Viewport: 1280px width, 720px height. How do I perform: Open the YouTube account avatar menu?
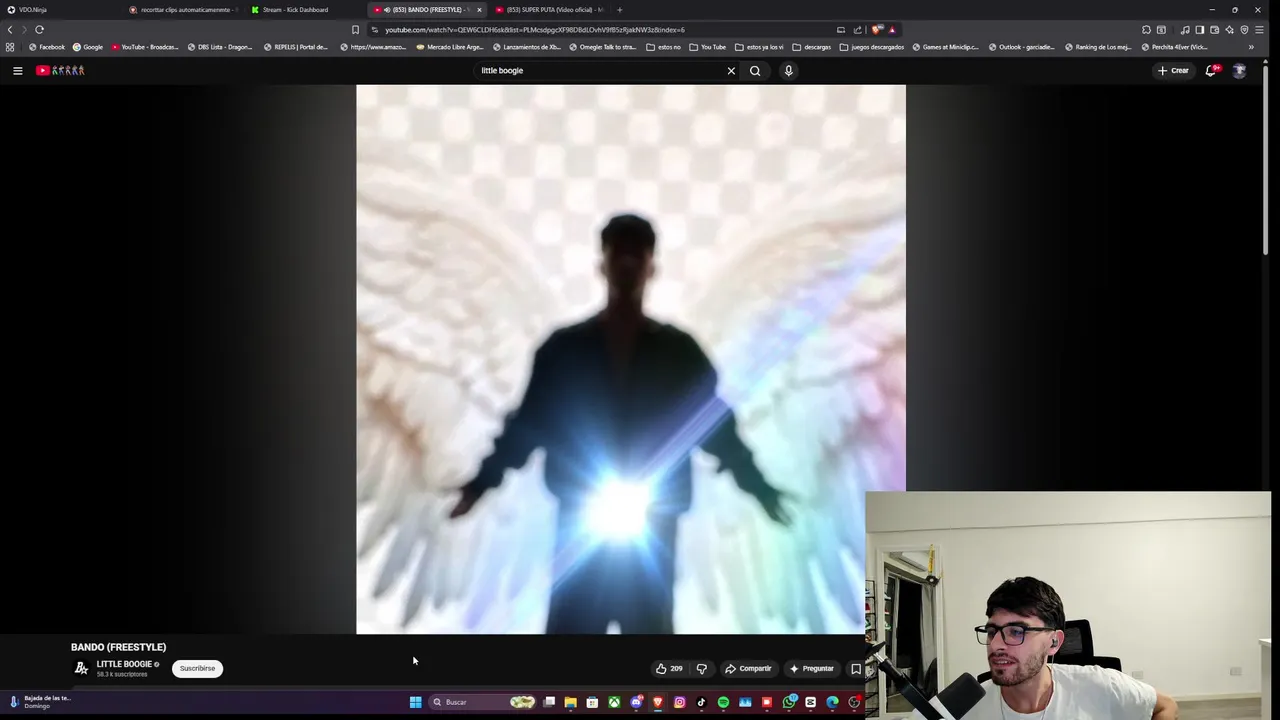pos(1239,70)
